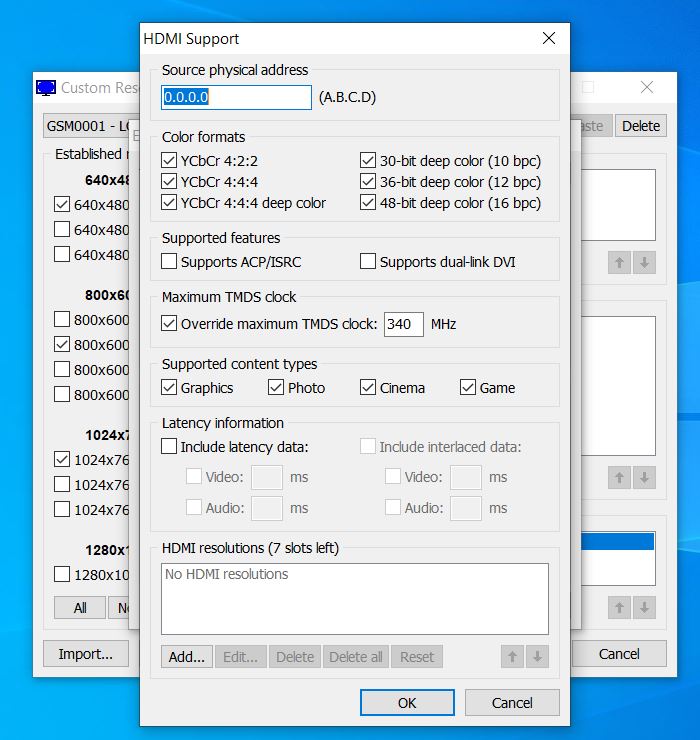Uncheck the Cinema content type

[368, 388]
